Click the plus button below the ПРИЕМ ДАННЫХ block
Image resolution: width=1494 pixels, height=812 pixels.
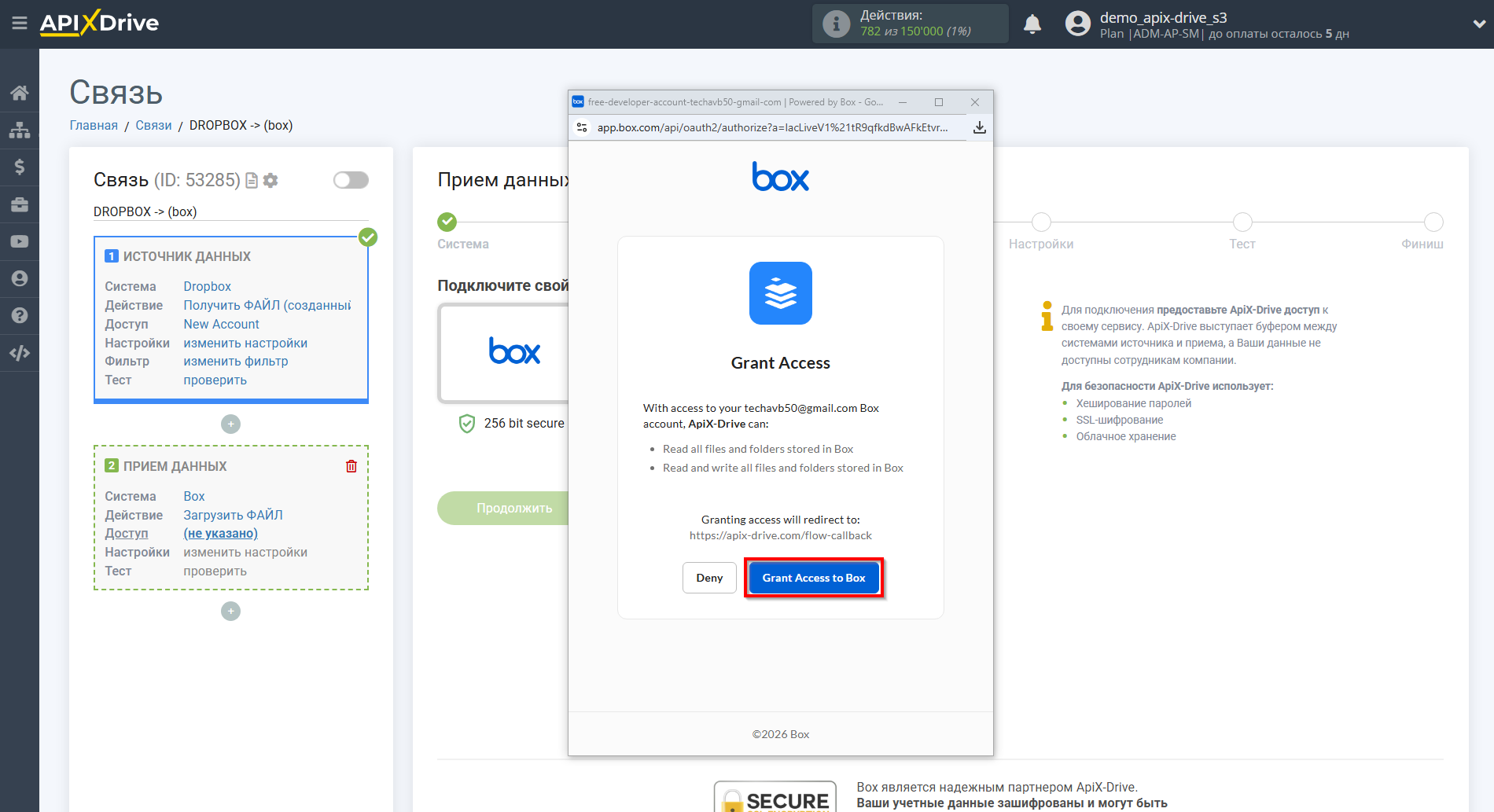pos(230,612)
